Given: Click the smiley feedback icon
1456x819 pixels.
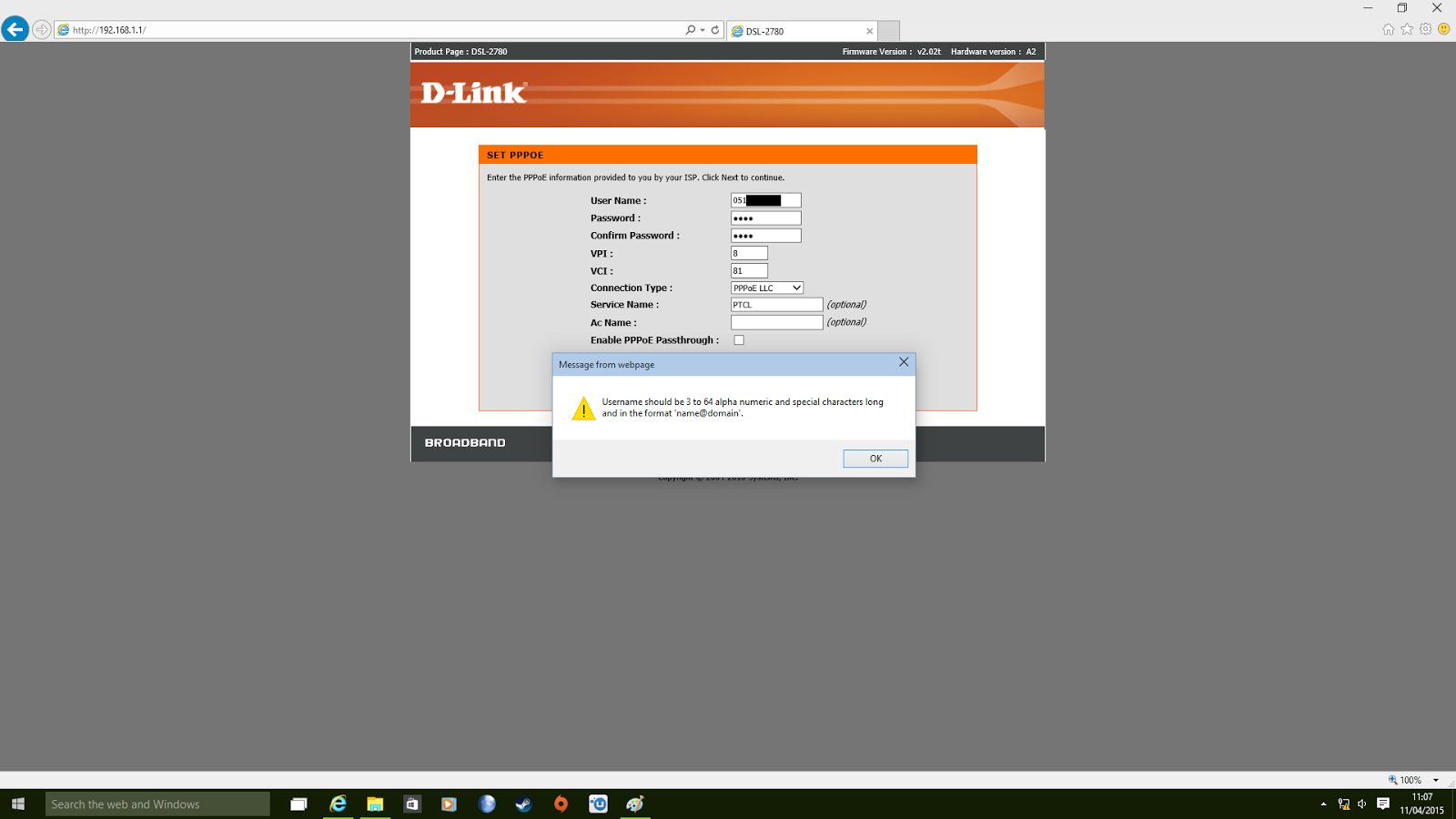Looking at the screenshot, I should coord(1441,29).
